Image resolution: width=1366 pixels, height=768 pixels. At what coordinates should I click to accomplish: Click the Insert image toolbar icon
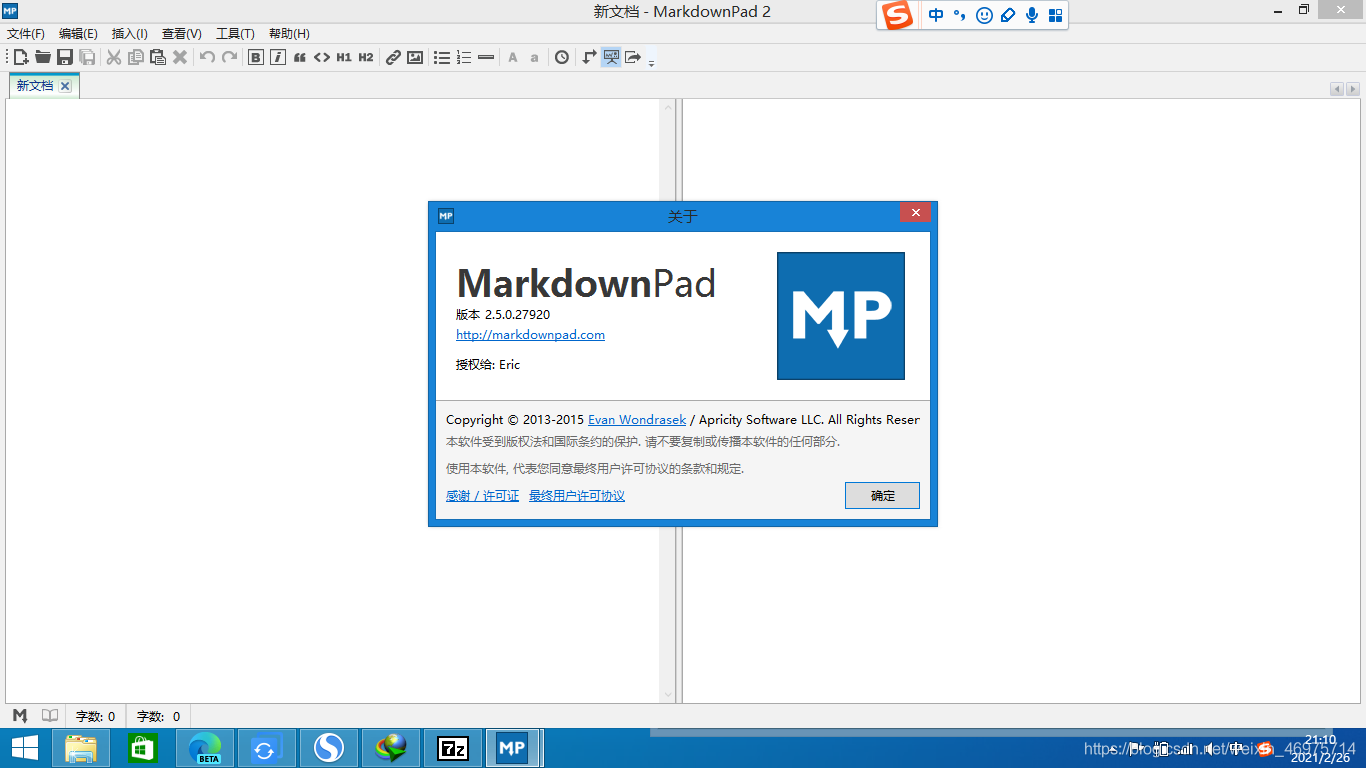pyautogui.click(x=415, y=57)
